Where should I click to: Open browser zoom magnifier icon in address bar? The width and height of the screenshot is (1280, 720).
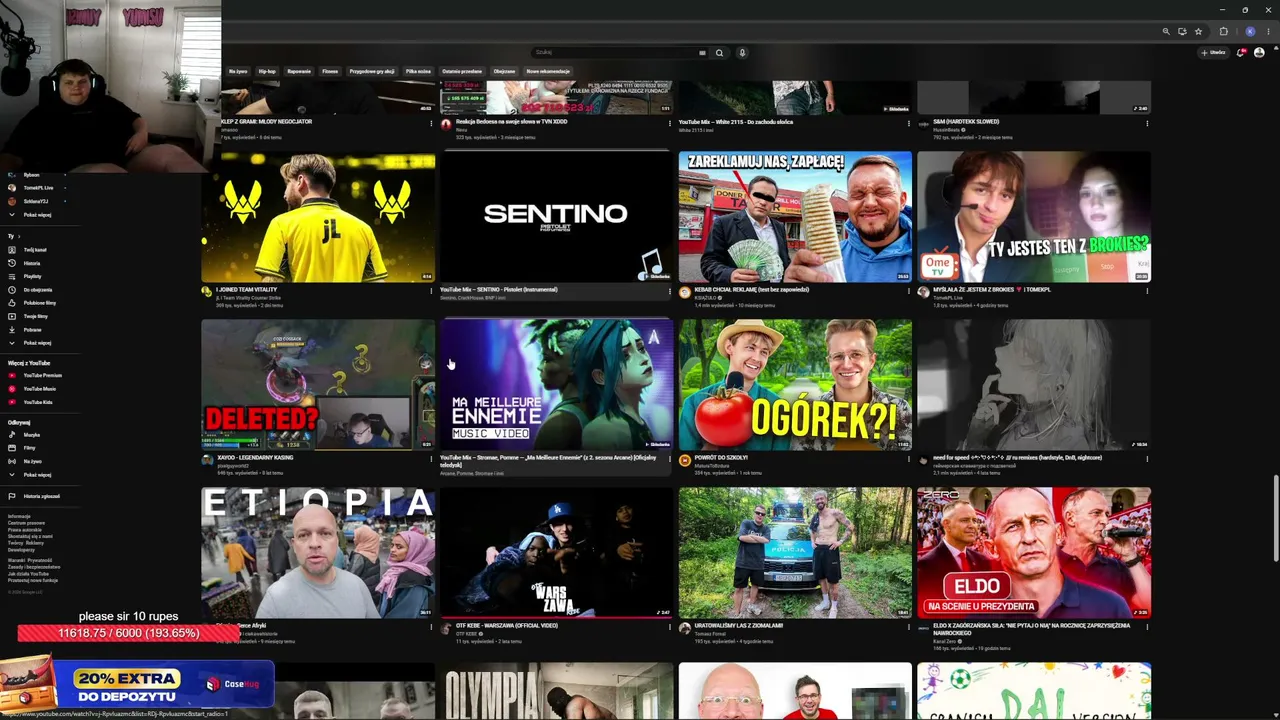pyautogui.click(x=1166, y=32)
